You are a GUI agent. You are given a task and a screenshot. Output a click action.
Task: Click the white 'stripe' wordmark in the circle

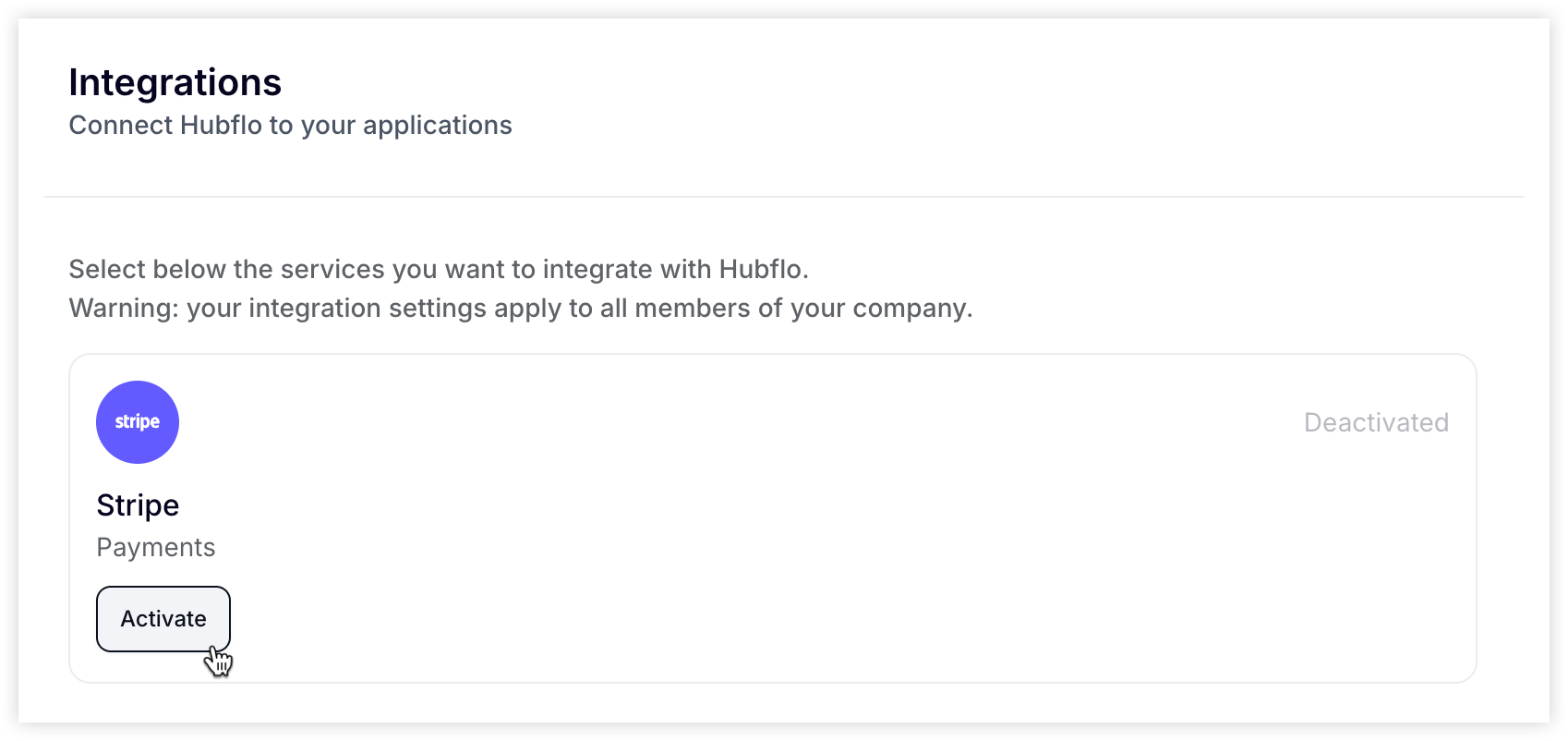pos(138,422)
